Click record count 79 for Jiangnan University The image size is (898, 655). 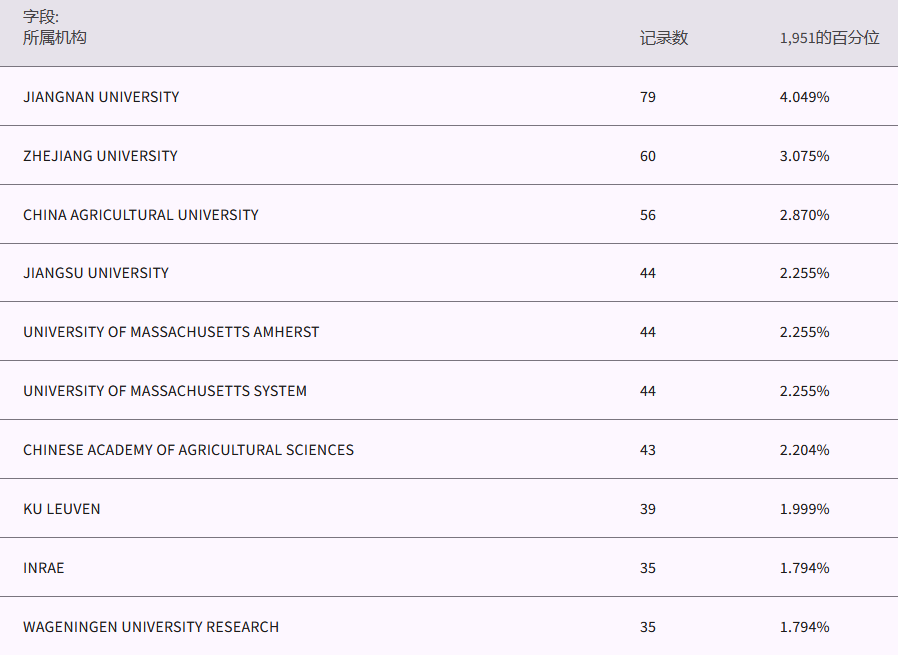click(648, 97)
